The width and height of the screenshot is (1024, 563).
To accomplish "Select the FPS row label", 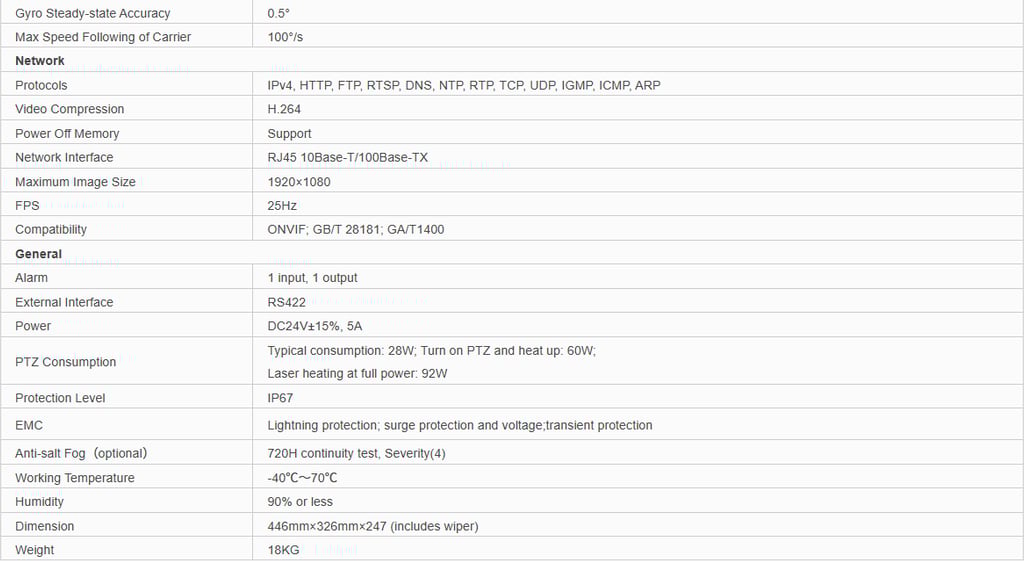I will coord(27,206).
